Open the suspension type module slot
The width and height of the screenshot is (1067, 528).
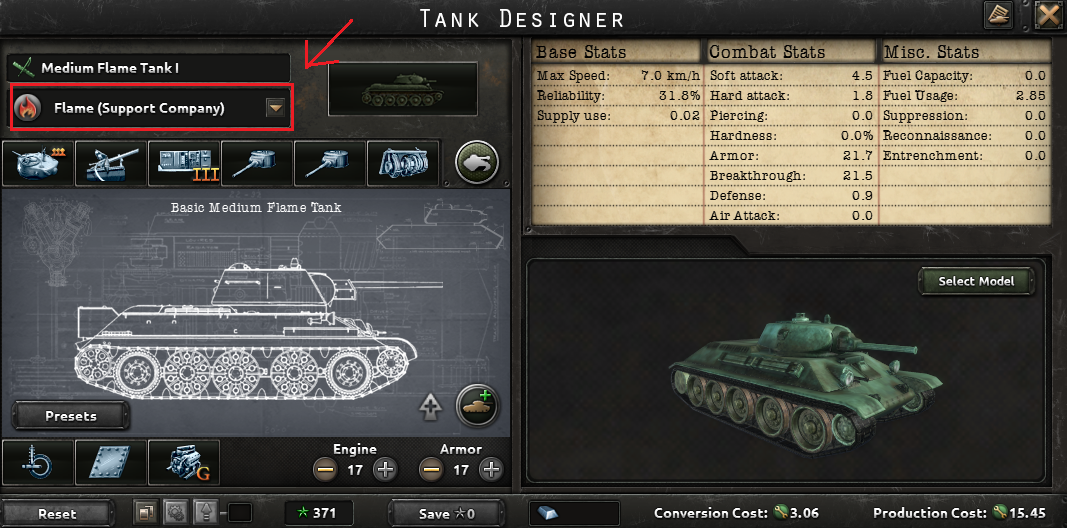pyautogui.click(x=37, y=462)
